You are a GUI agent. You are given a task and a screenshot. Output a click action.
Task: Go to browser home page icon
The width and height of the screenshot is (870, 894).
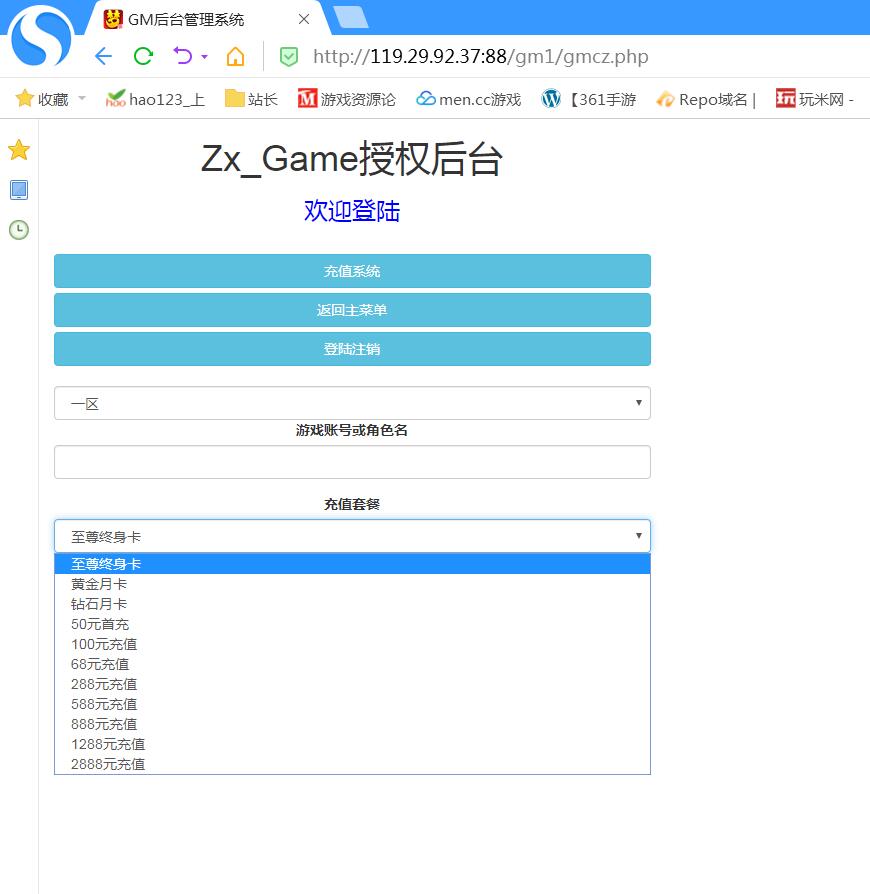[235, 56]
